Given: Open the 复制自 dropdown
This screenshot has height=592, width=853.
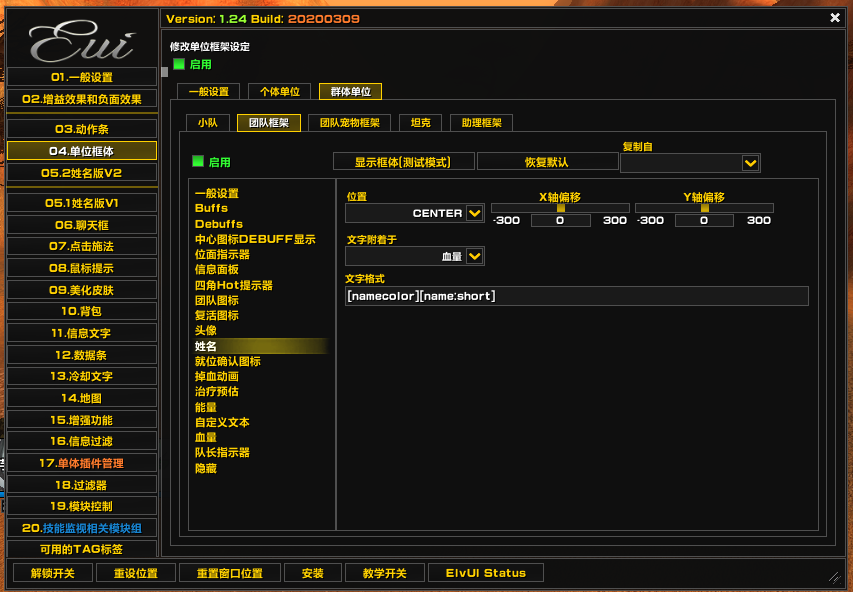Looking at the screenshot, I should pyautogui.click(x=750, y=163).
